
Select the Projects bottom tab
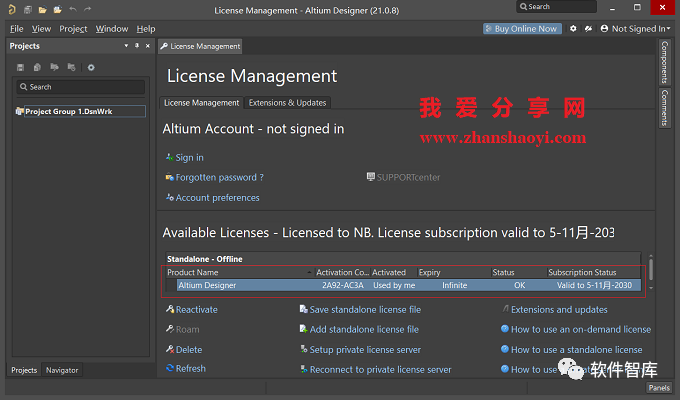coord(24,370)
